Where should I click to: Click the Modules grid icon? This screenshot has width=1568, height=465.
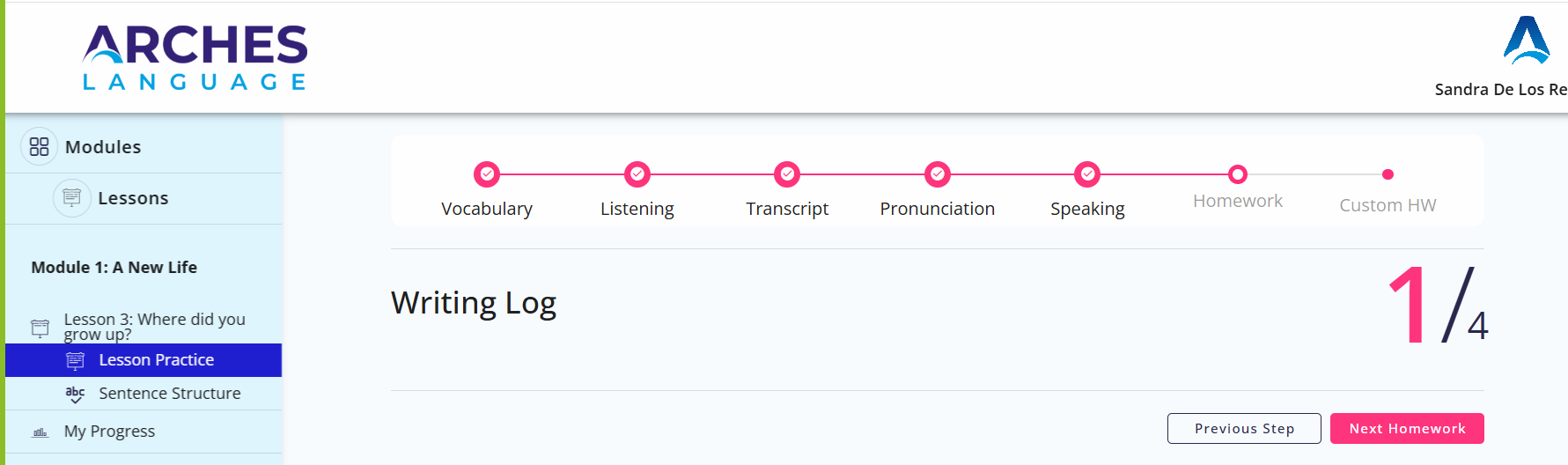click(x=39, y=146)
